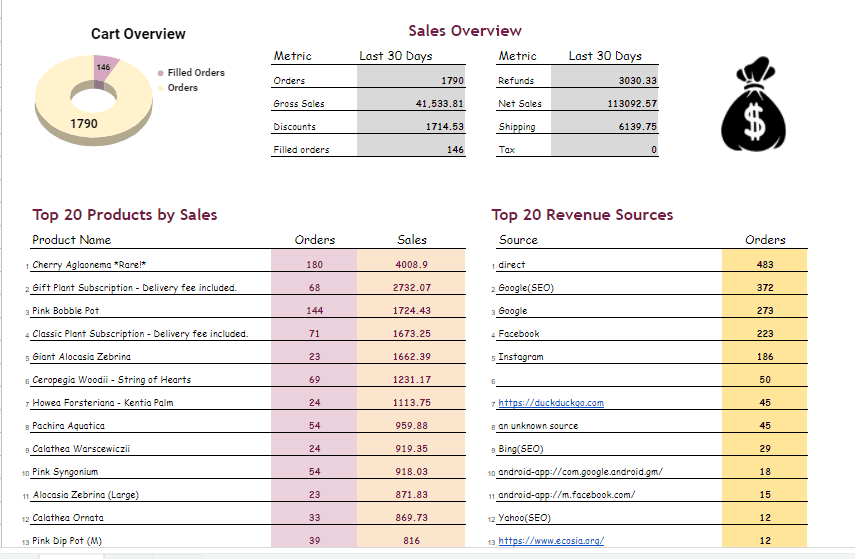
Task: Select the Google(SEO) source cell
Action: pyautogui.click(x=526, y=288)
